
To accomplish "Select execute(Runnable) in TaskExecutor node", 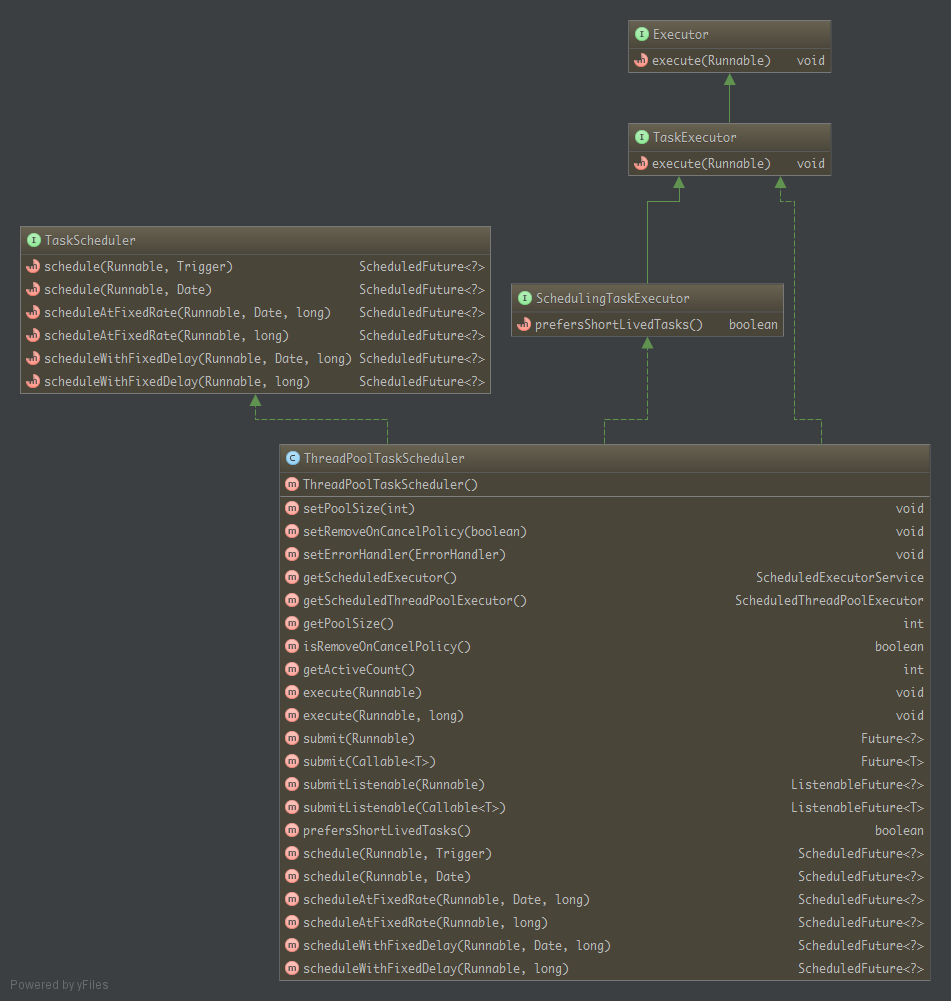I will click(711, 163).
